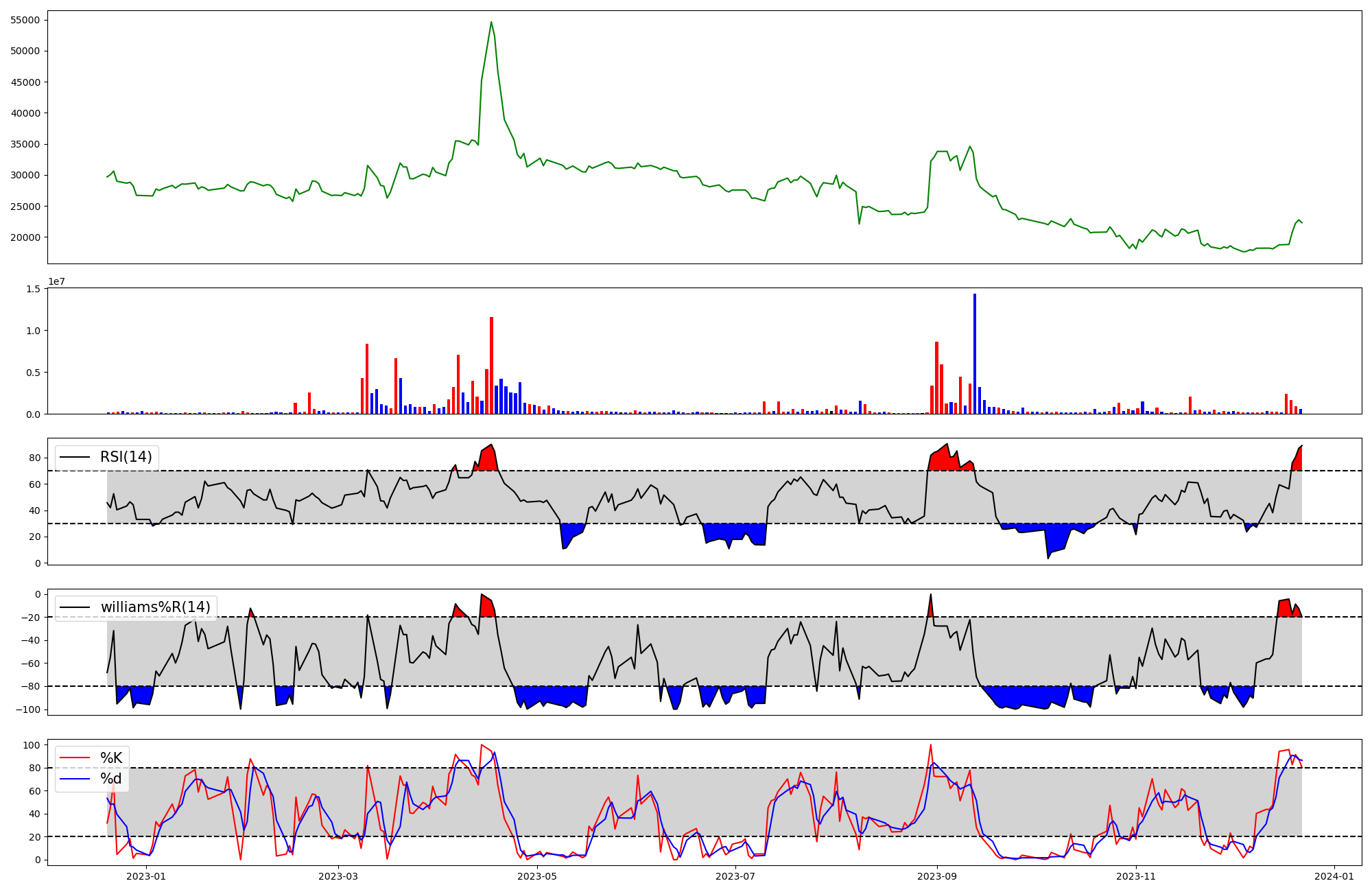Click the -100 tick on Williams %R axis
Screen dimensions: 1372x892
pyautogui.click(x=27, y=709)
